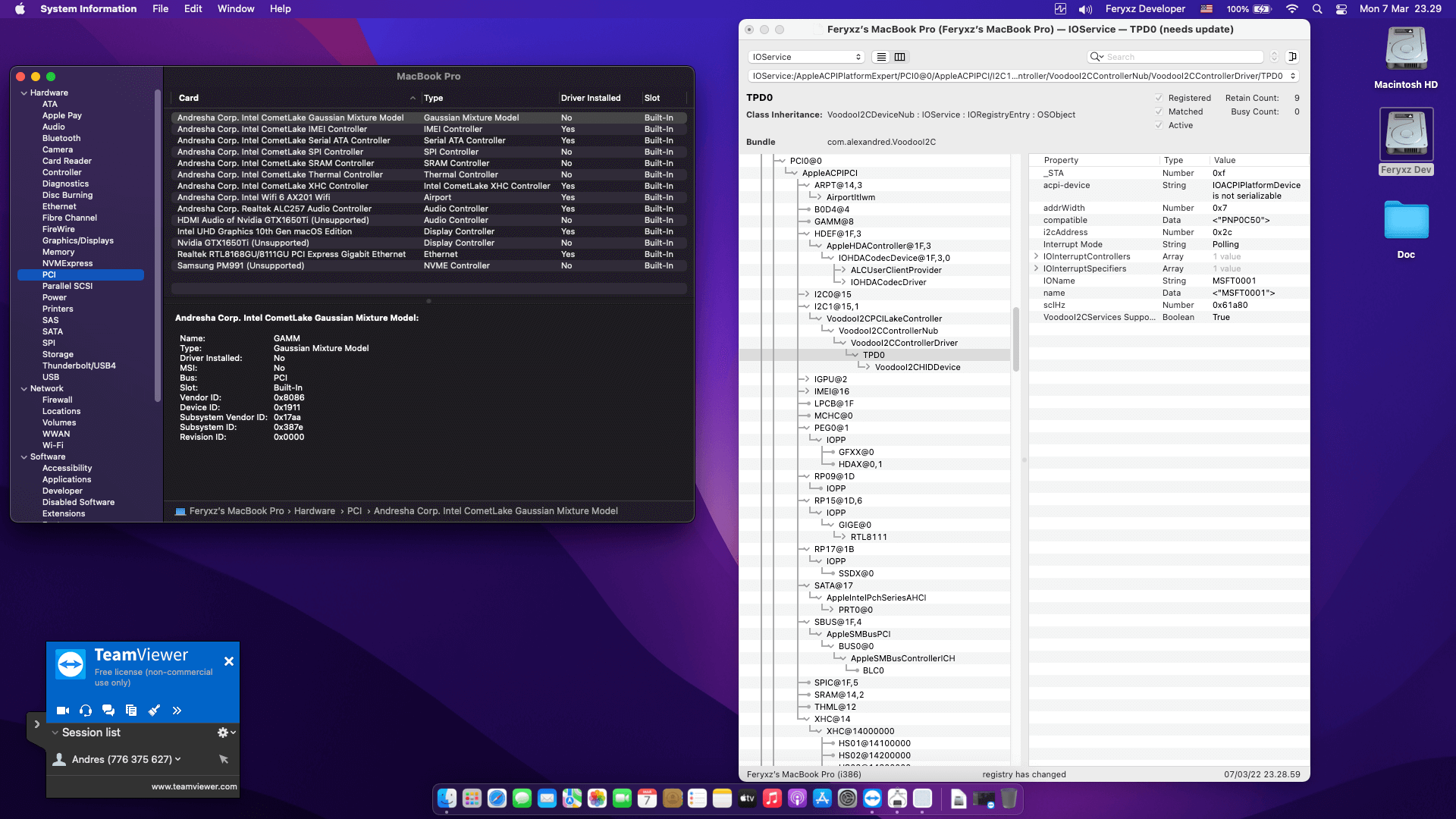Viewport: 1456px width, 819px height.
Task: Open the System Information app menu
Action: 89,9
